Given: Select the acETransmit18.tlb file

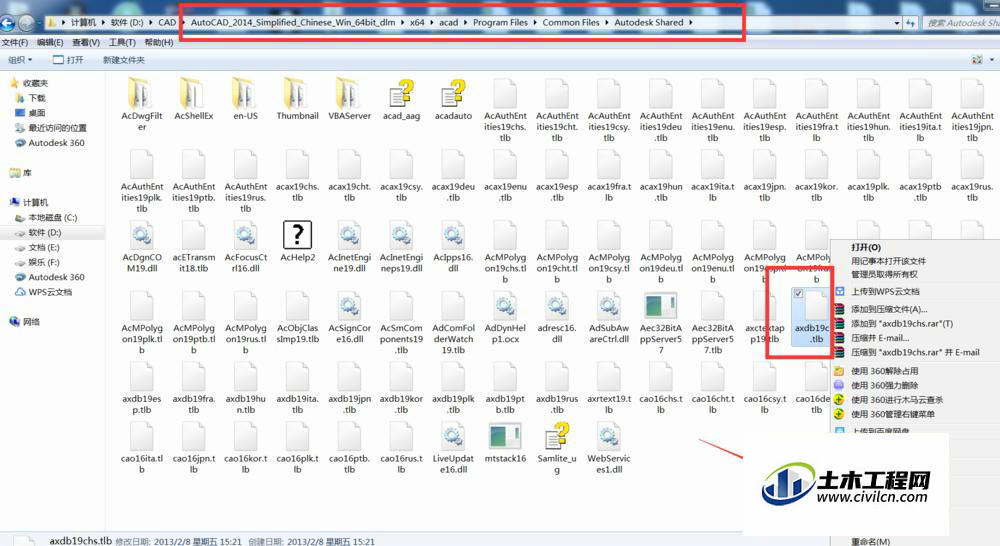Looking at the screenshot, I should [x=193, y=247].
